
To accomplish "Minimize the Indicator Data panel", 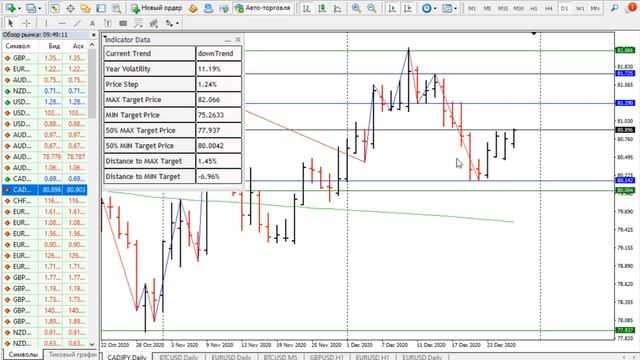I will pos(228,40).
